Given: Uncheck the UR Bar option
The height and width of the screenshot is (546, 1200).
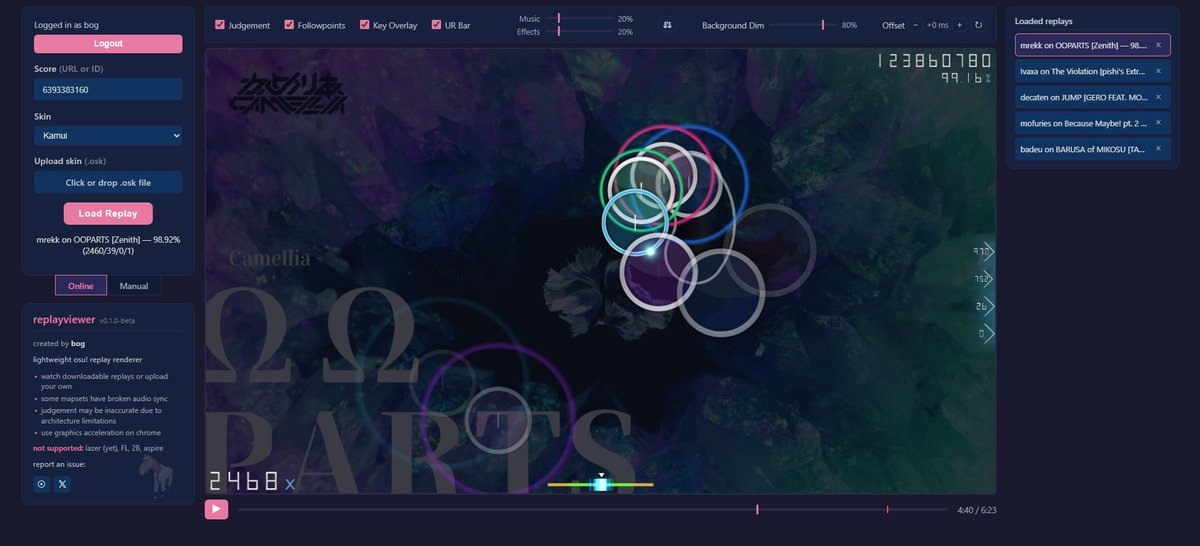Looking at the screenshot, I should click(x=437, y=25).
